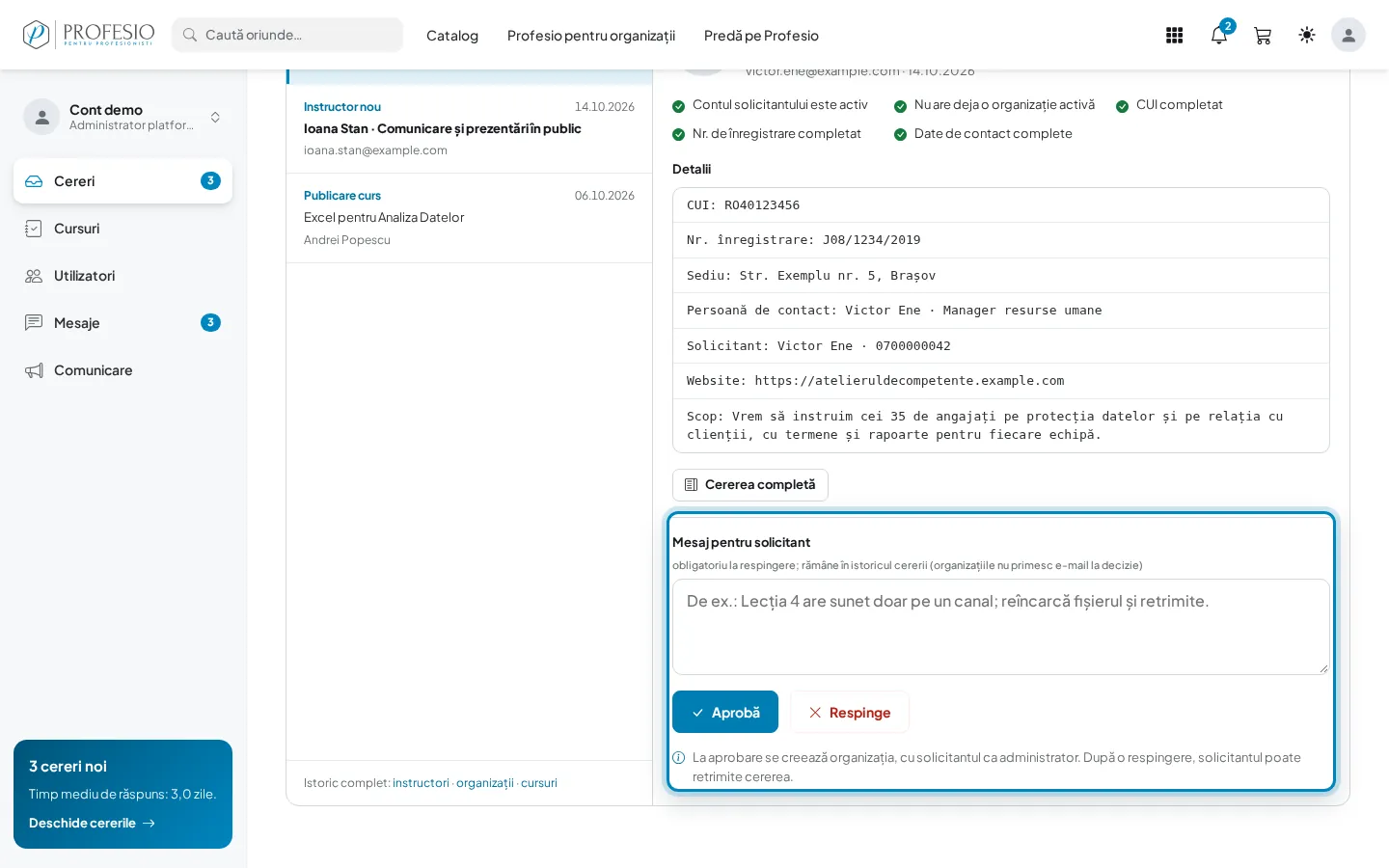Select the Ioana Stan instructor request
The width and height of the screenshot is (1389, 868).
pos(469,129)
